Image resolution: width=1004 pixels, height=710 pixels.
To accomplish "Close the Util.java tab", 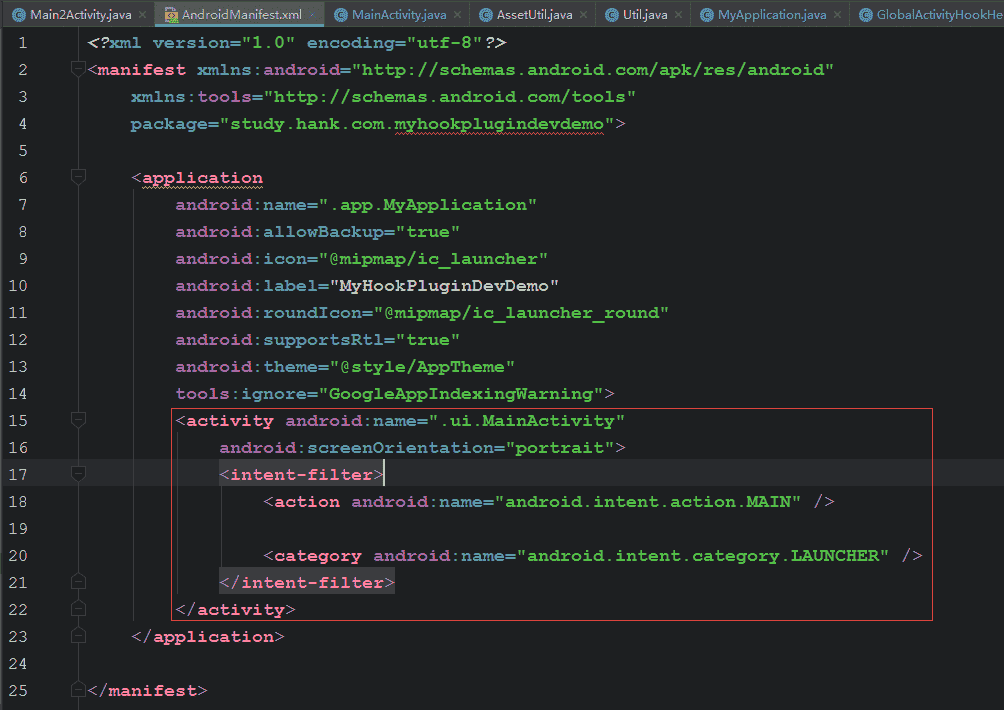I will 678,14.
